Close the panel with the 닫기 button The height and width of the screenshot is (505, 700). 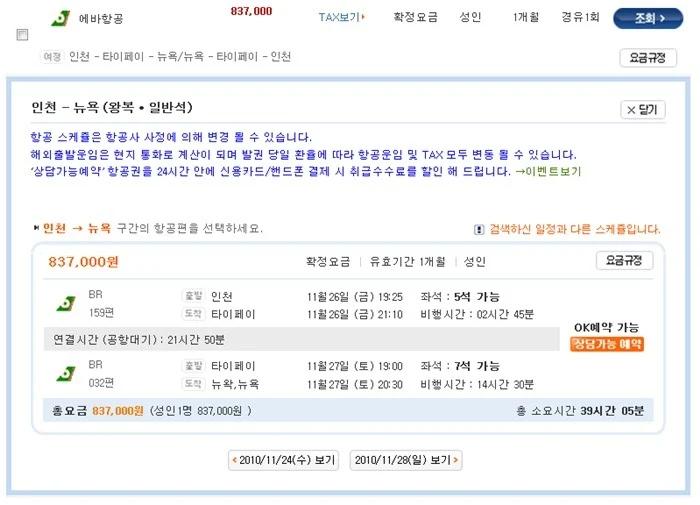point(642,110)
